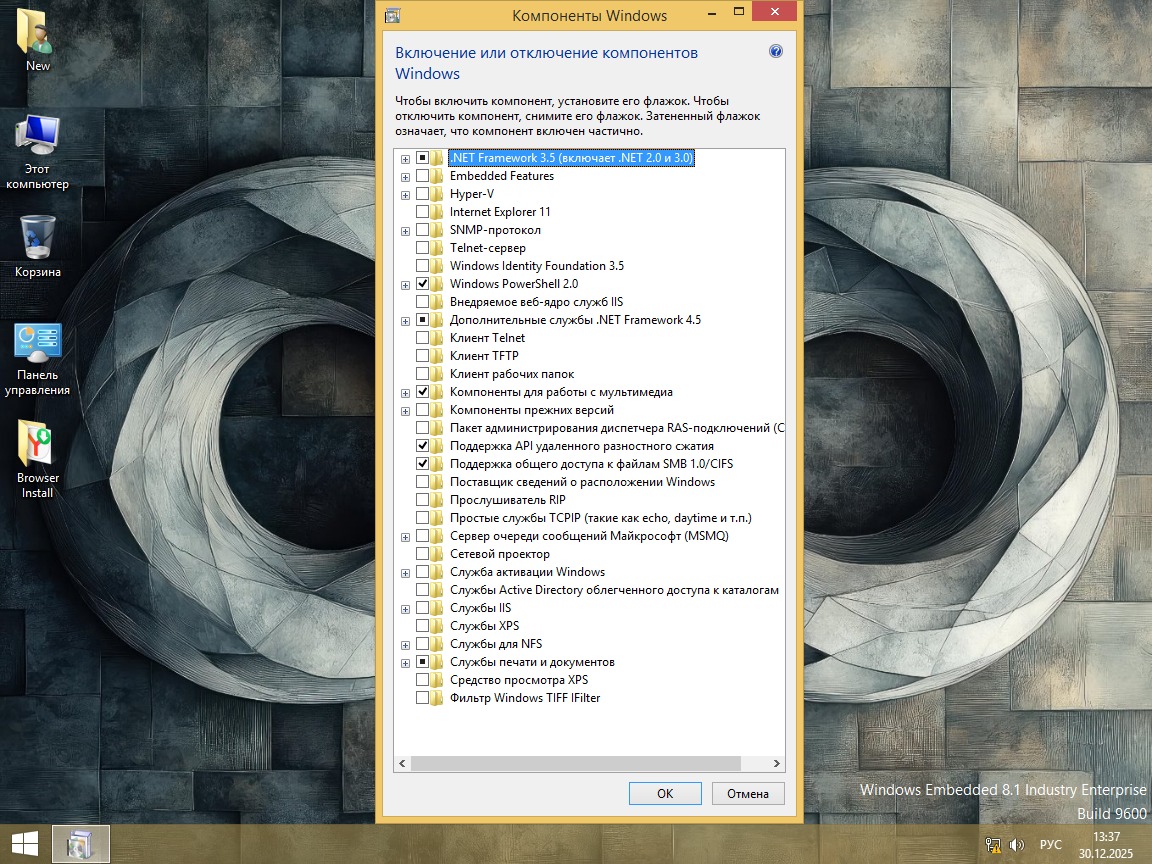Expand the .NET Framework 3.5 node

[x=405, y=158]
